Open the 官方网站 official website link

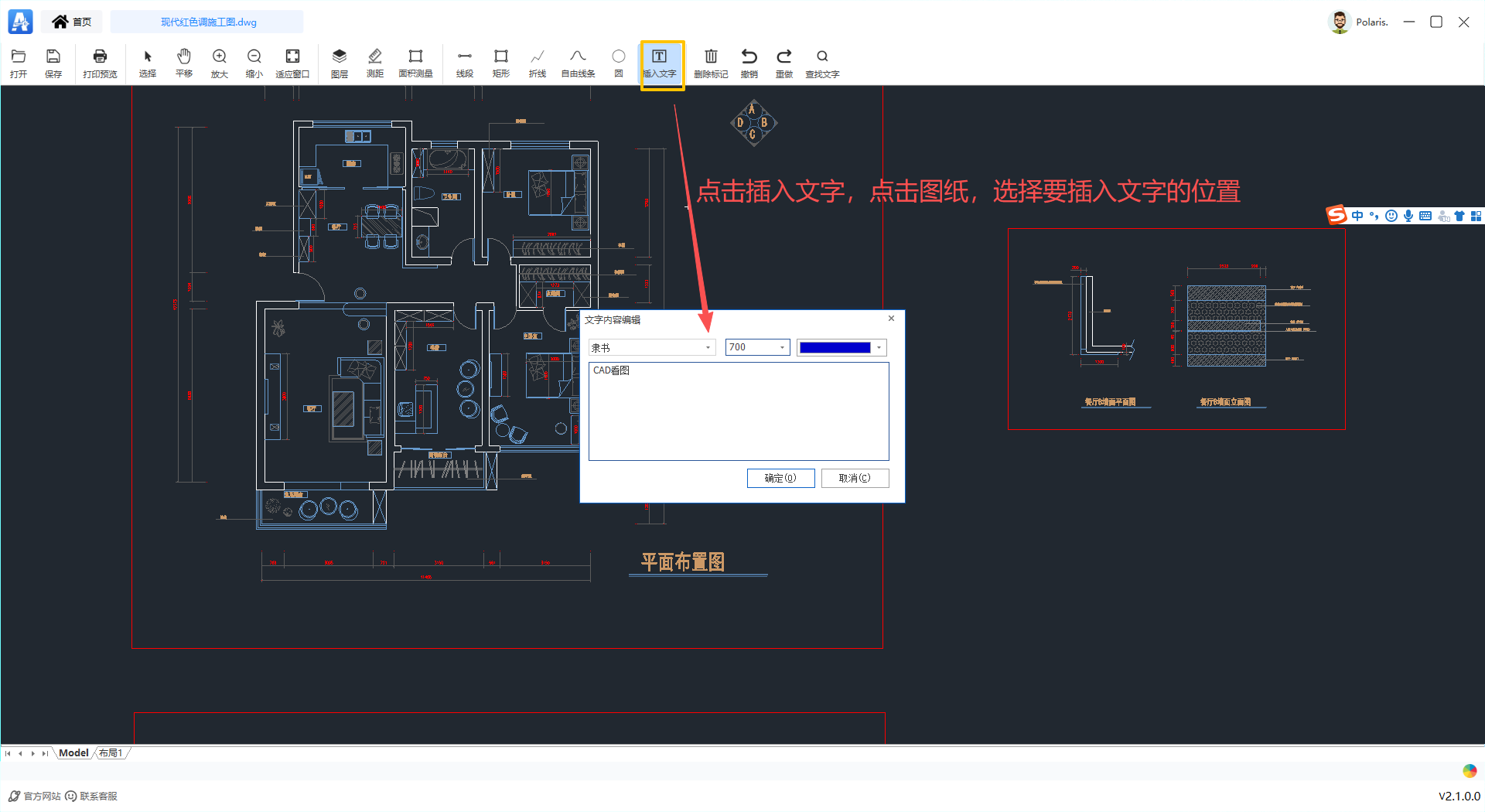click(x=36, y=796)
